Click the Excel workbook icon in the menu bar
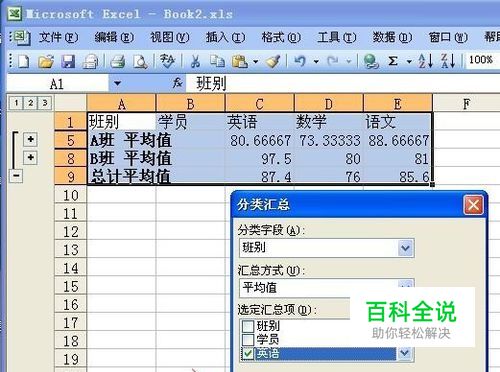 point(21,37)
